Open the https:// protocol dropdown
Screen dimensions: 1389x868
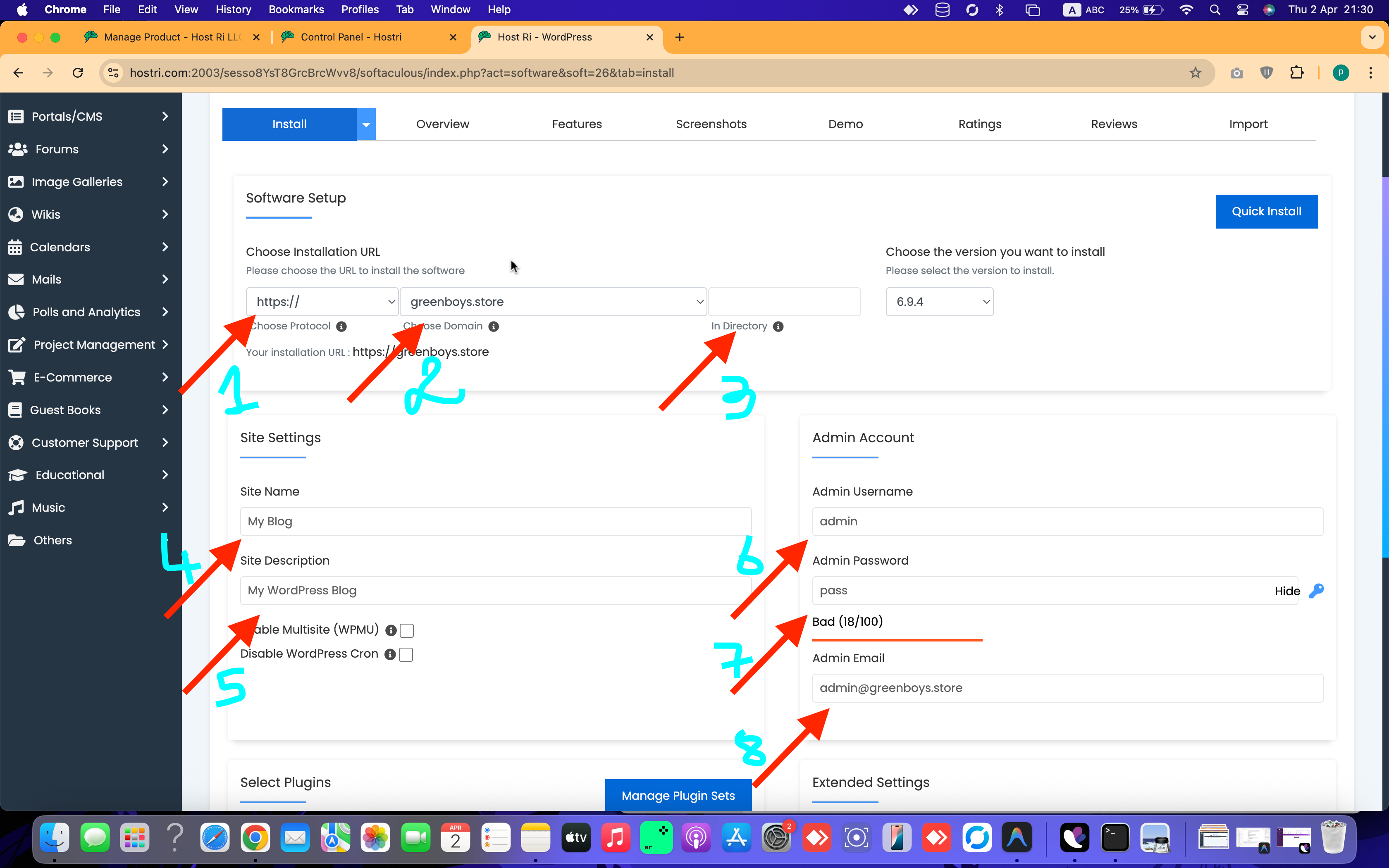[x=322, y=302]
